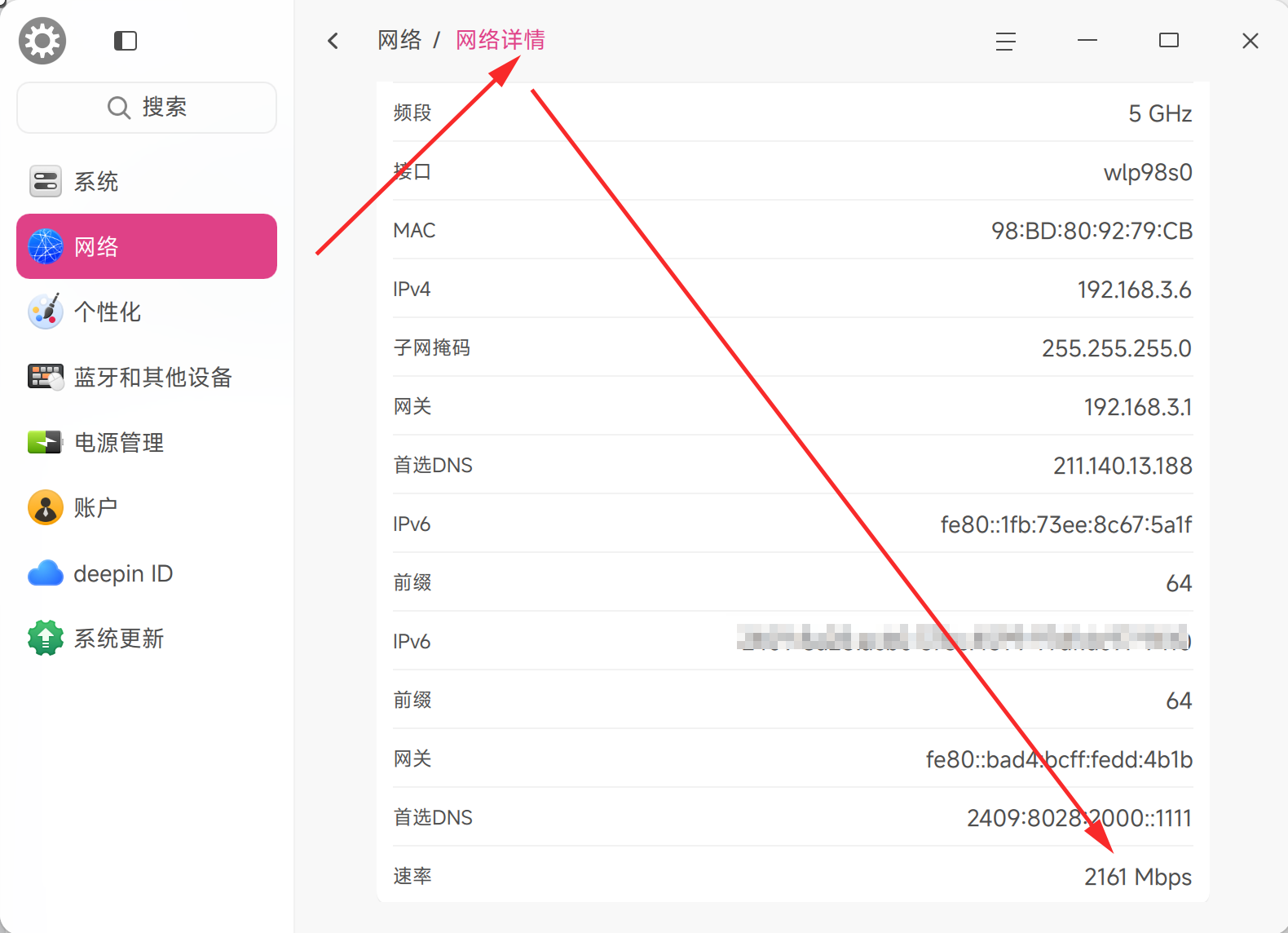Toggle the sidebar panel icon
Screen dimensions: 1288x933
click(126, 41)
